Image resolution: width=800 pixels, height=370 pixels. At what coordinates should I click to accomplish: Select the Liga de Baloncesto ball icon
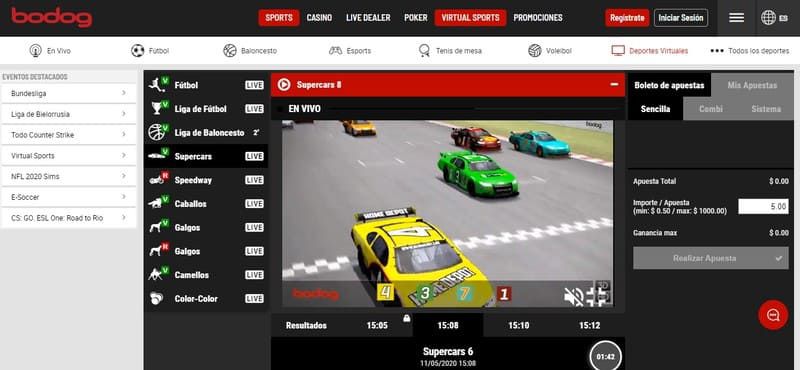(158, 132)
